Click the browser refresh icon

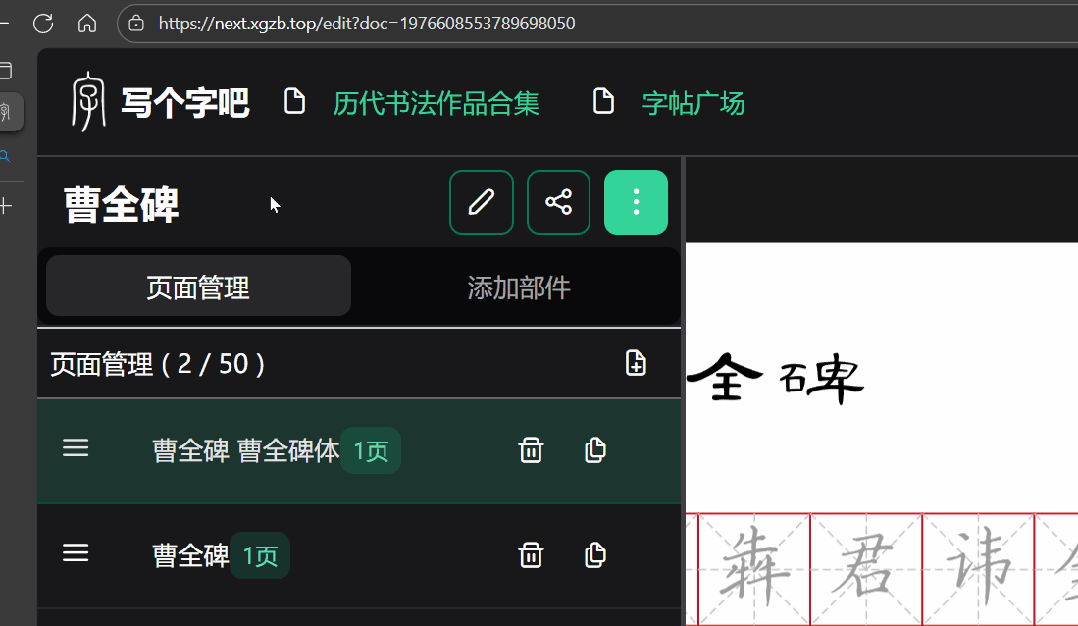pyautogui.click(x=42, y=23)
